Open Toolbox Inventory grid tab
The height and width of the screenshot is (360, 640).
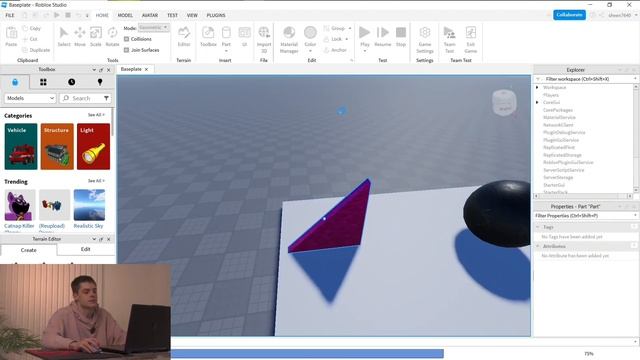(x=43, y=82)
